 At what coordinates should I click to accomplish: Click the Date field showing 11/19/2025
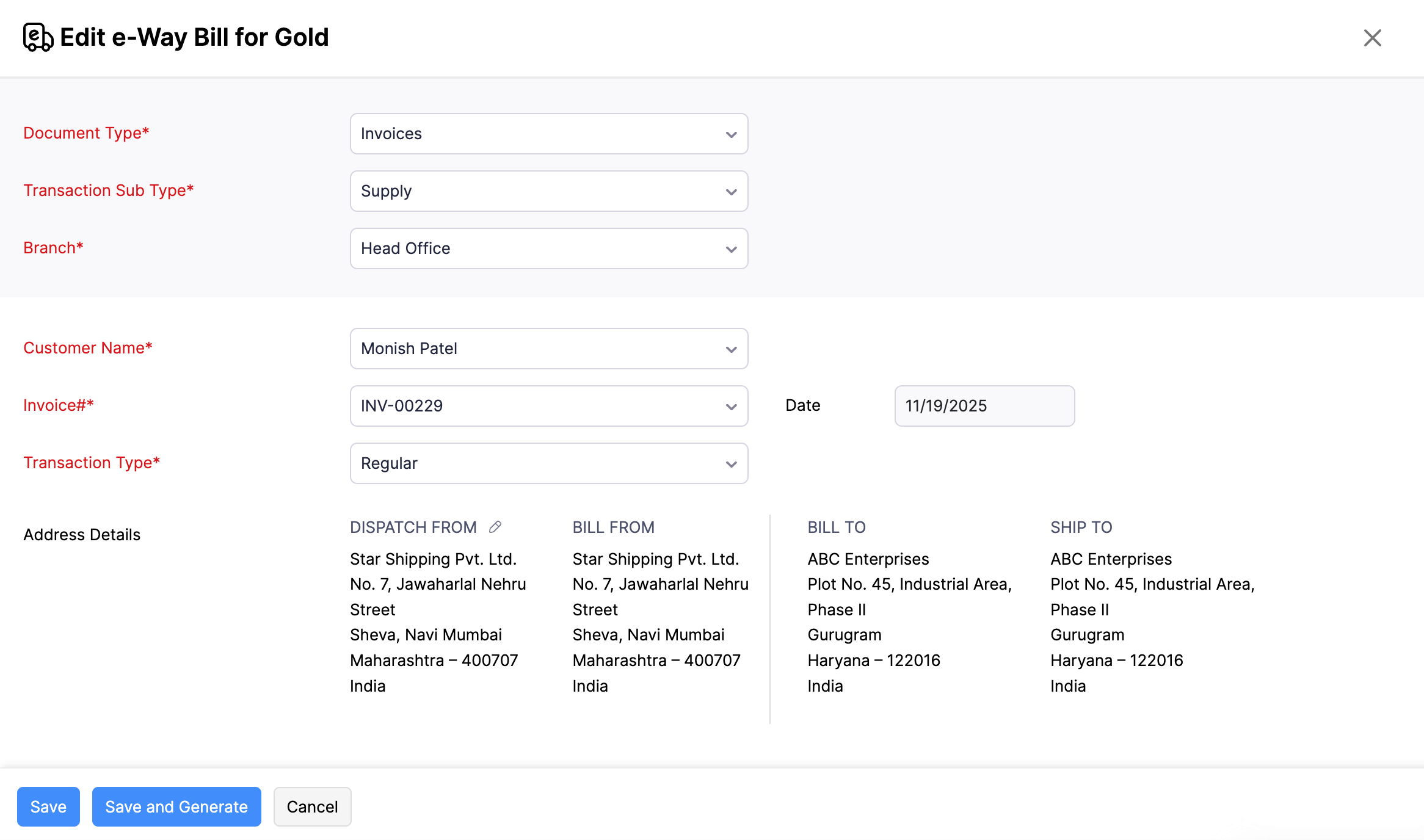coord(984,405)
